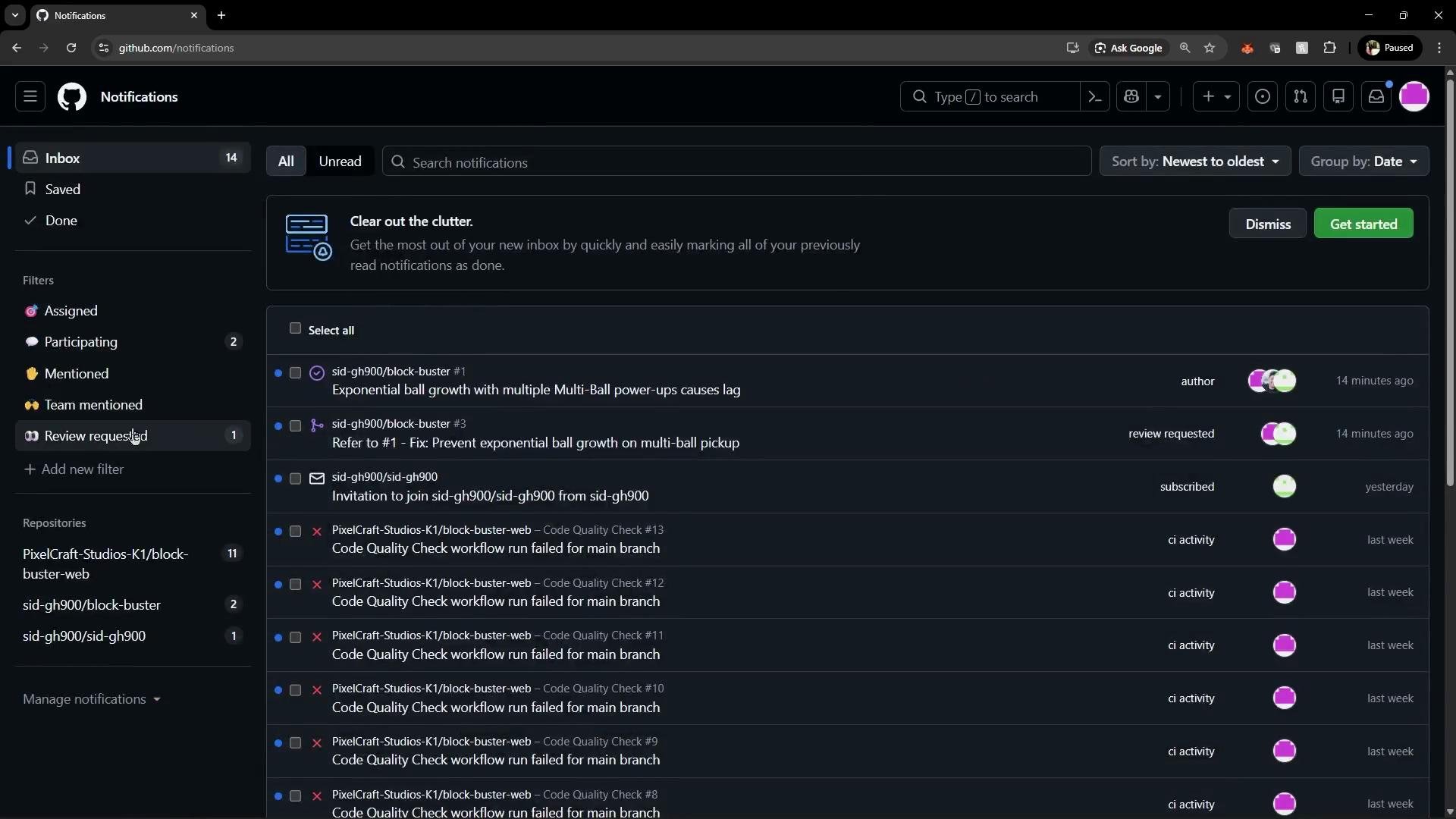
Task: Open the Inbox in sidebar
Action: click(x=133, y=158)
